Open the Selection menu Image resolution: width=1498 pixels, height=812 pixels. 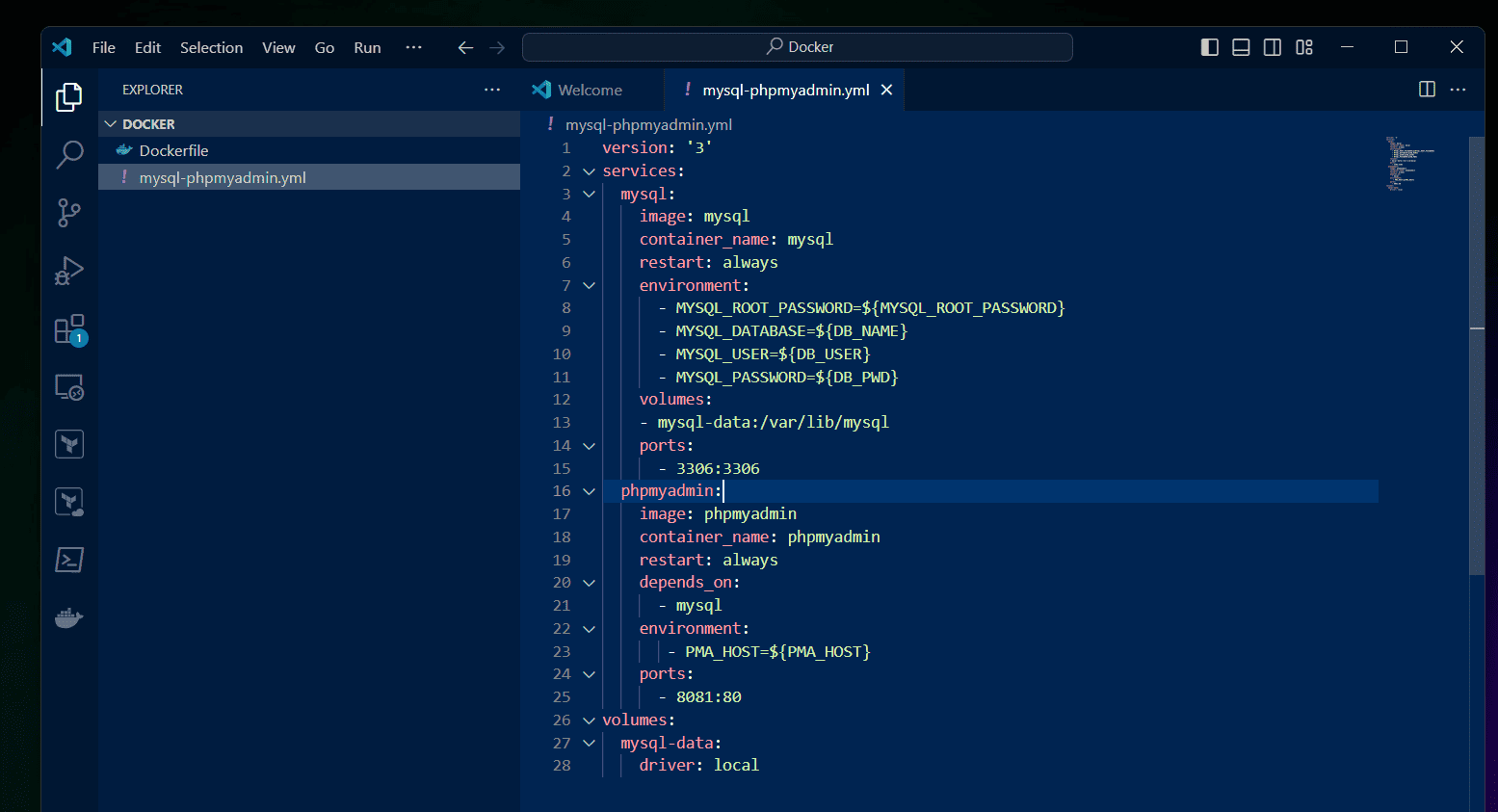click(x=211, y=47)
